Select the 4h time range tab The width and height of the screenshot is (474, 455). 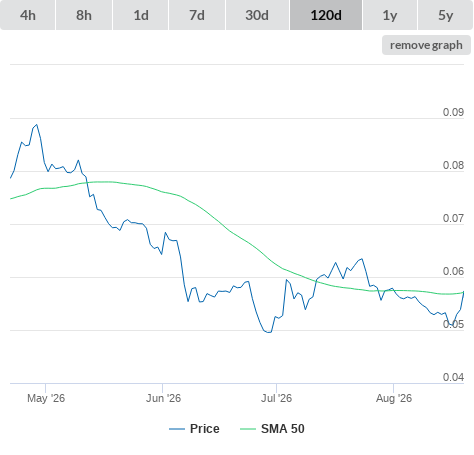click(28, 15)
